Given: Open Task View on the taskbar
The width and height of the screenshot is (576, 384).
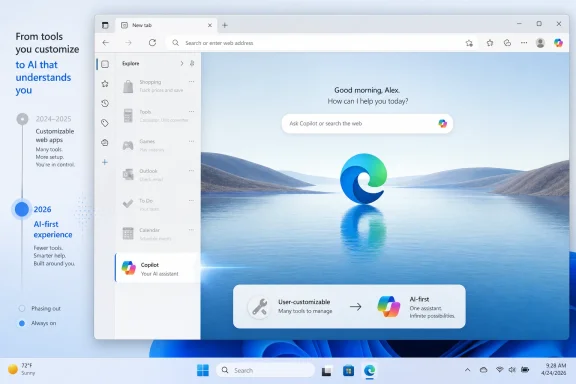Looking at the screenshot, I should click(326, 371).
